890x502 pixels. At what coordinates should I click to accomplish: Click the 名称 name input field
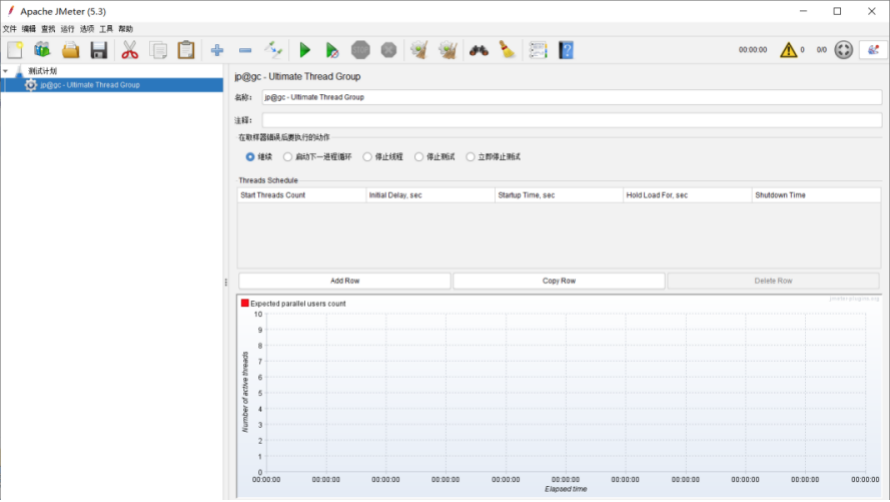(x=572, y=97)
